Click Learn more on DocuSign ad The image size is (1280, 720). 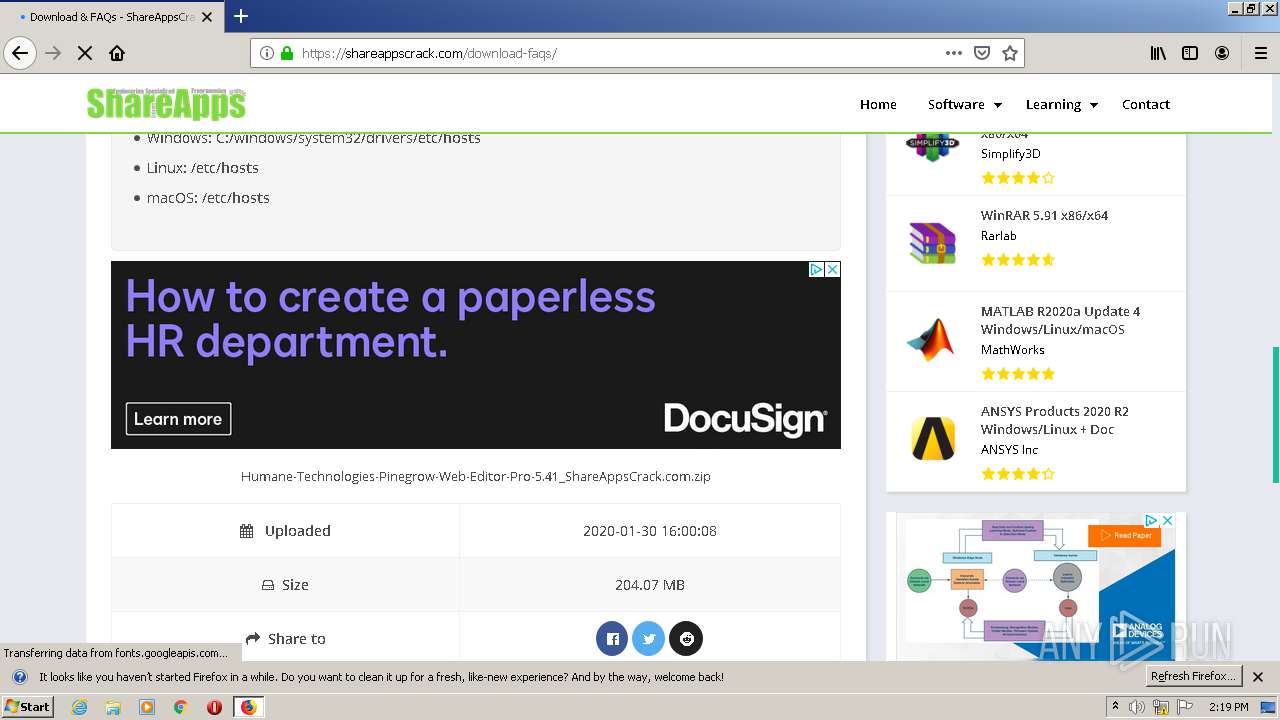pyautogui.click(x=178, y=419)
